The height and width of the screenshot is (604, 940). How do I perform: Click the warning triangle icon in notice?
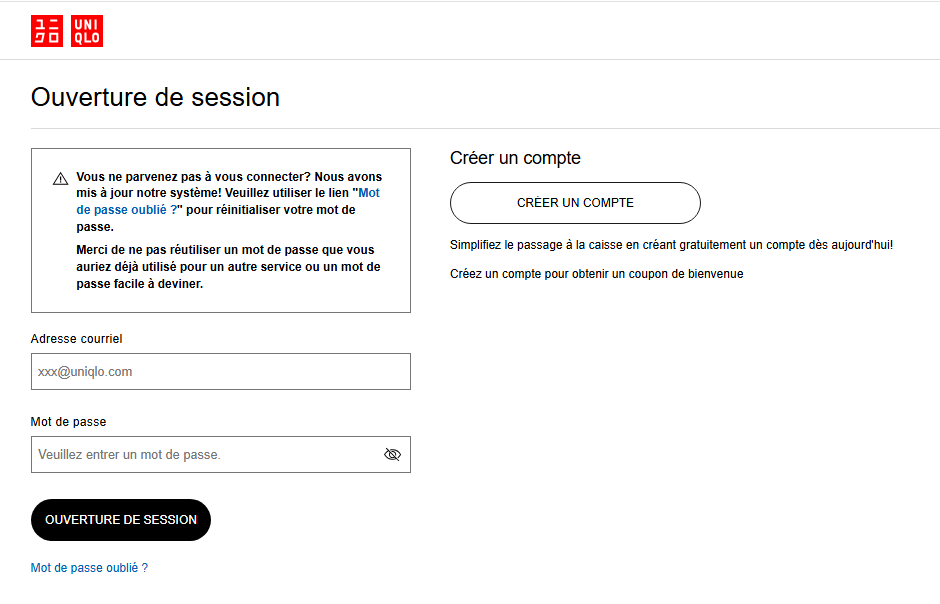[x=61, y=179]
